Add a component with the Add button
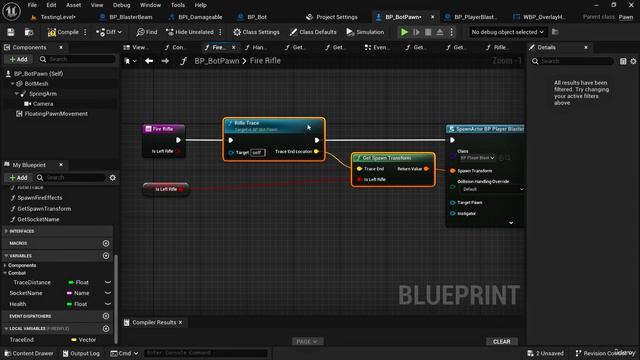This screenshot has height=360, width=640. (x=18, y=59)
